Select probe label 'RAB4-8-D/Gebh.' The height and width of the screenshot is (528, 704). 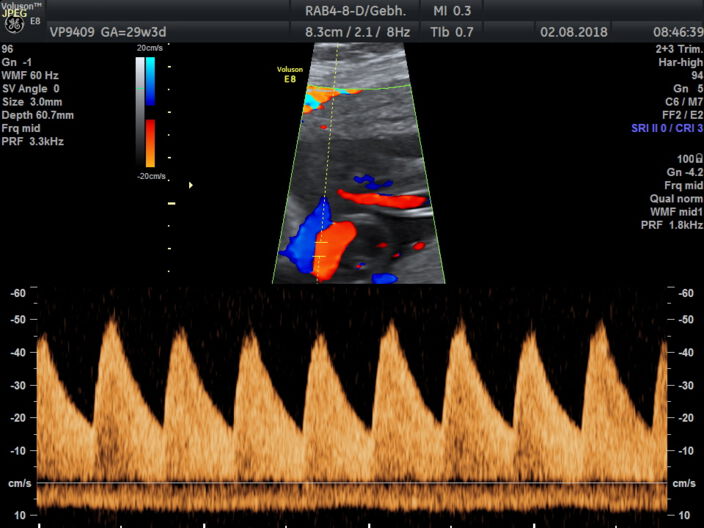point(356,11)
